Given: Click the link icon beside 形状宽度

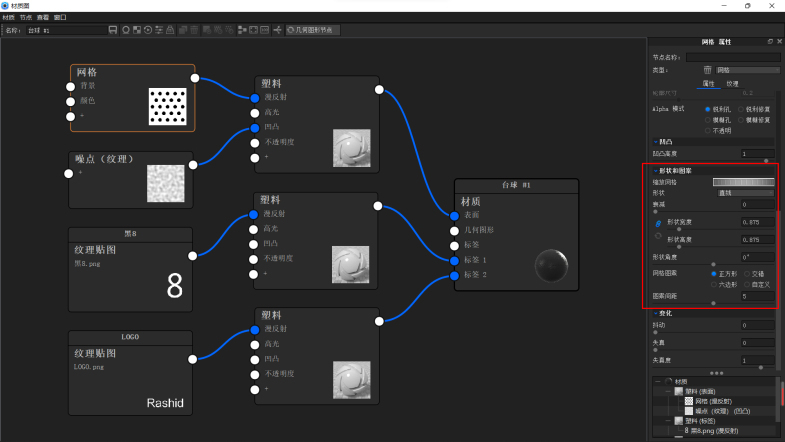Looking at the screenshot, I should click(658, 222).
